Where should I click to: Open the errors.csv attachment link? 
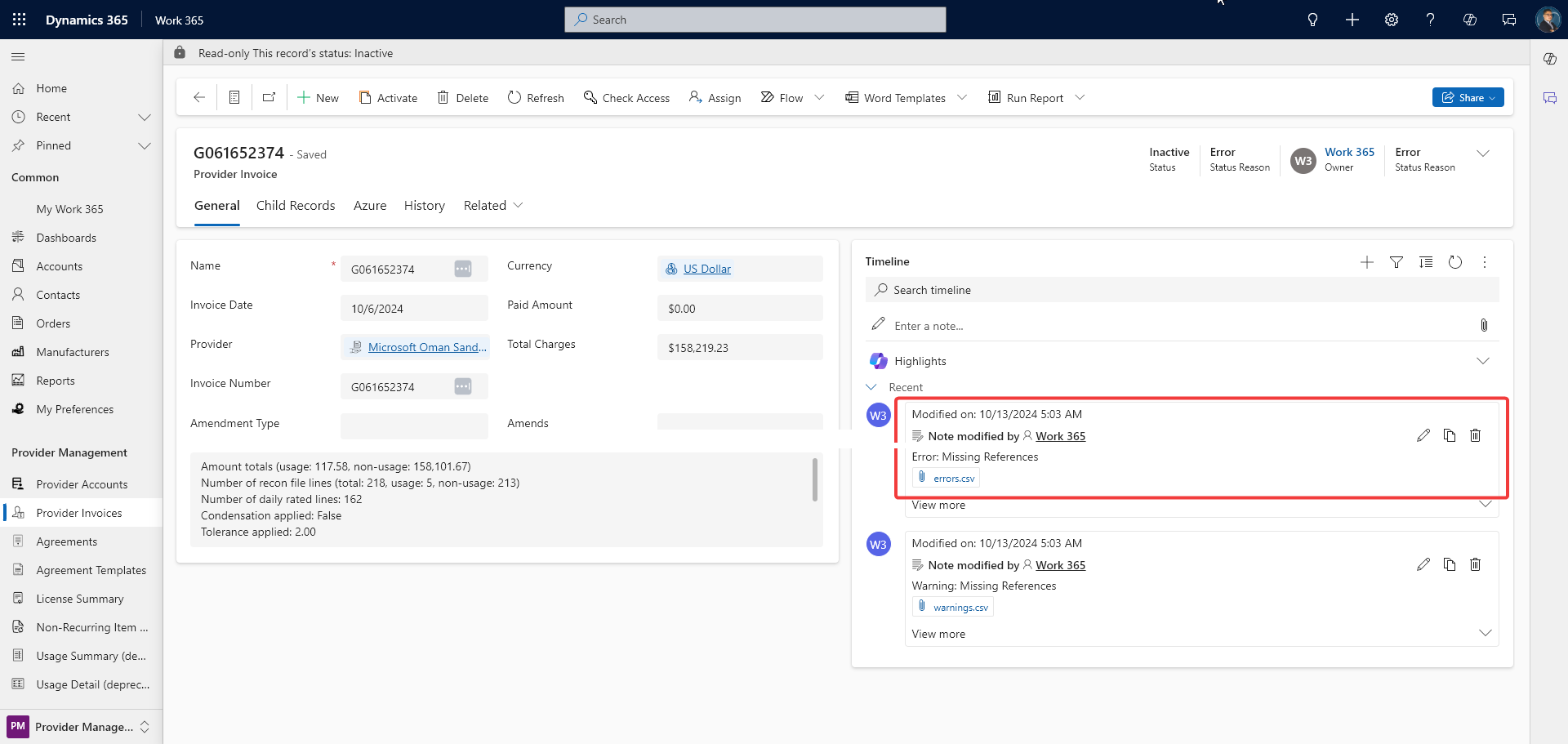954,479
